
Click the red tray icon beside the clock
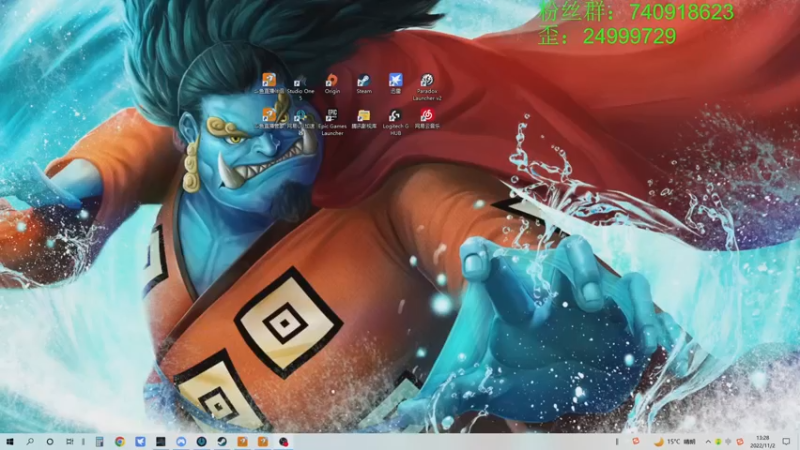point(740,442)
